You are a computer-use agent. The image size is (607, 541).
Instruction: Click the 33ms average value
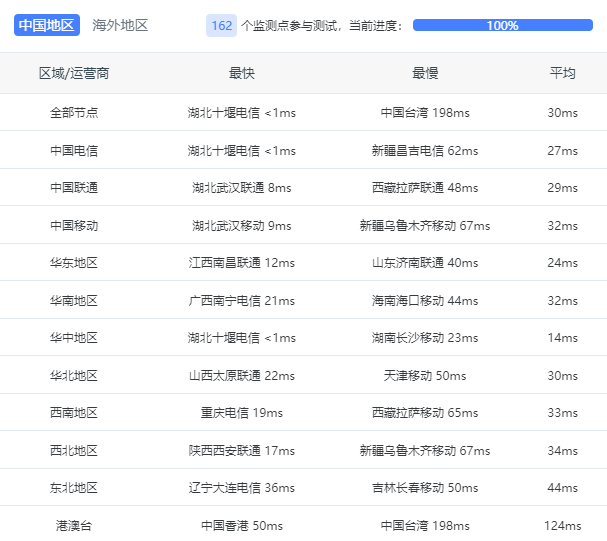pos(562,413)
